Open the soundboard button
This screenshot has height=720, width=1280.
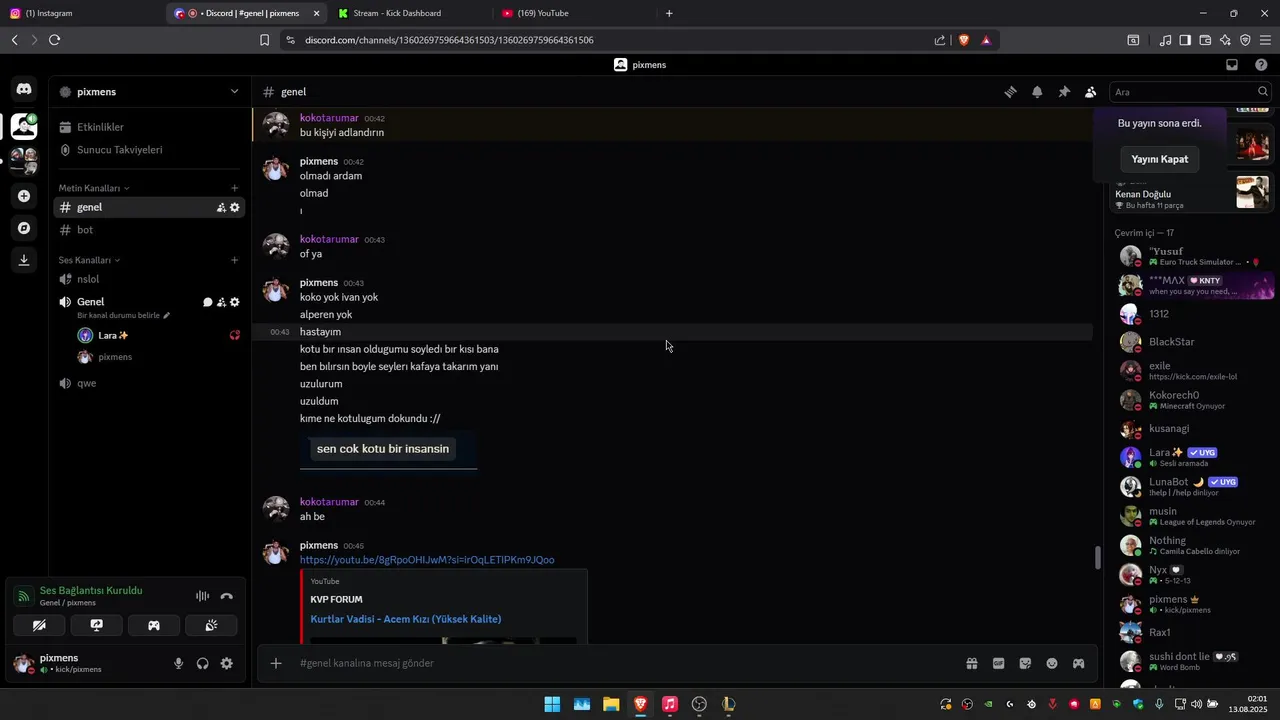[x=211, y=625]
